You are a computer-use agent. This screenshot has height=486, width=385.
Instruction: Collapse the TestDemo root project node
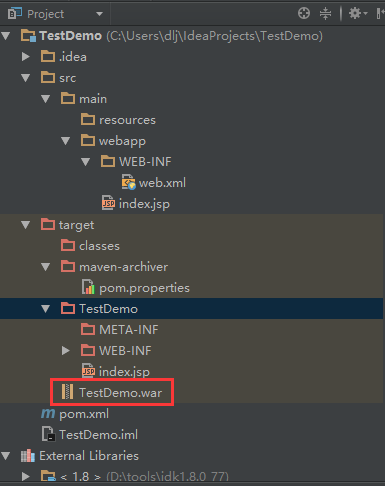pyautogui.click(x=6, y=35)
